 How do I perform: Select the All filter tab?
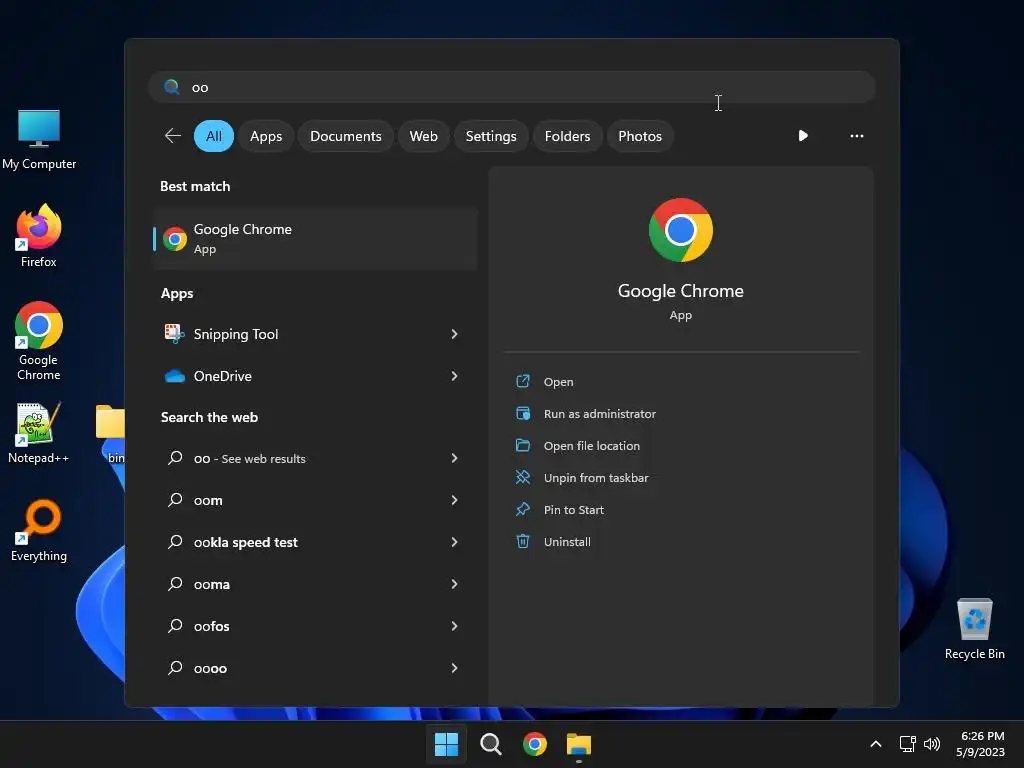[214, 136]
